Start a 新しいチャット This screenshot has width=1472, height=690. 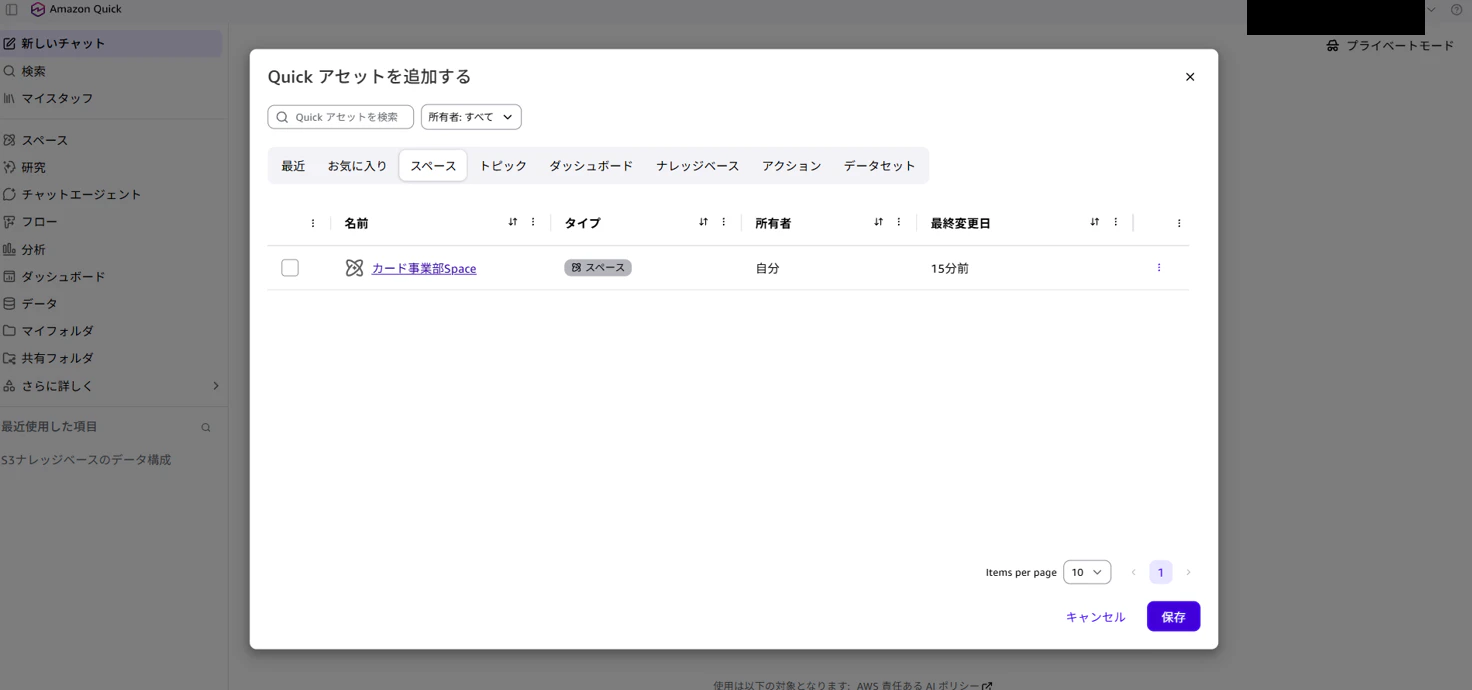pos(111,43)
